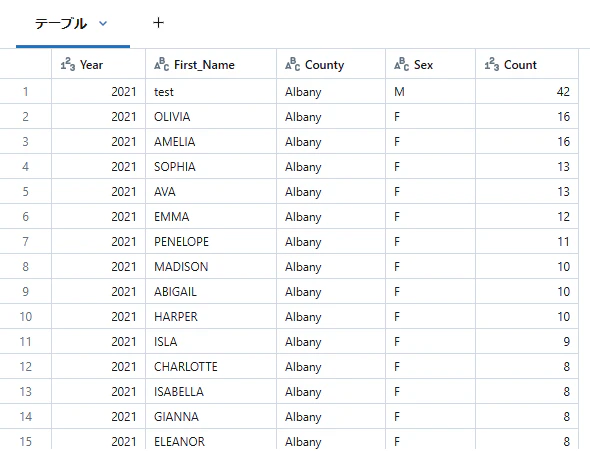590x451 pixels.
Task: Select the OLIVIA name cell
Action: [x=211, y=117]
